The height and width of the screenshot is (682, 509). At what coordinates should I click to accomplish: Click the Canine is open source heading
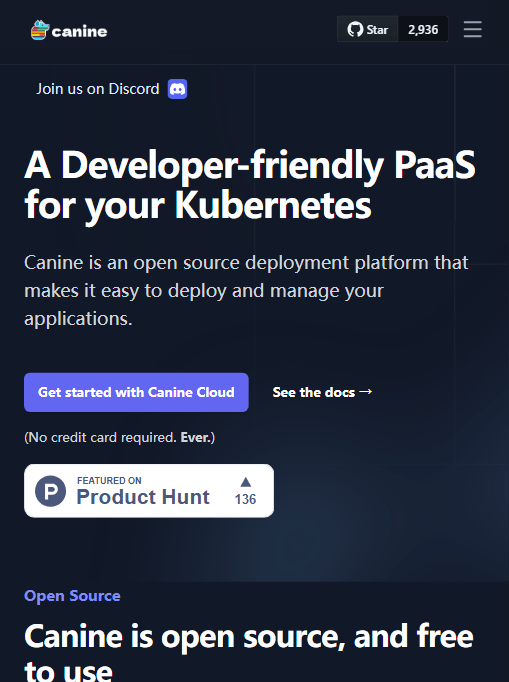[x=248, y=652]
